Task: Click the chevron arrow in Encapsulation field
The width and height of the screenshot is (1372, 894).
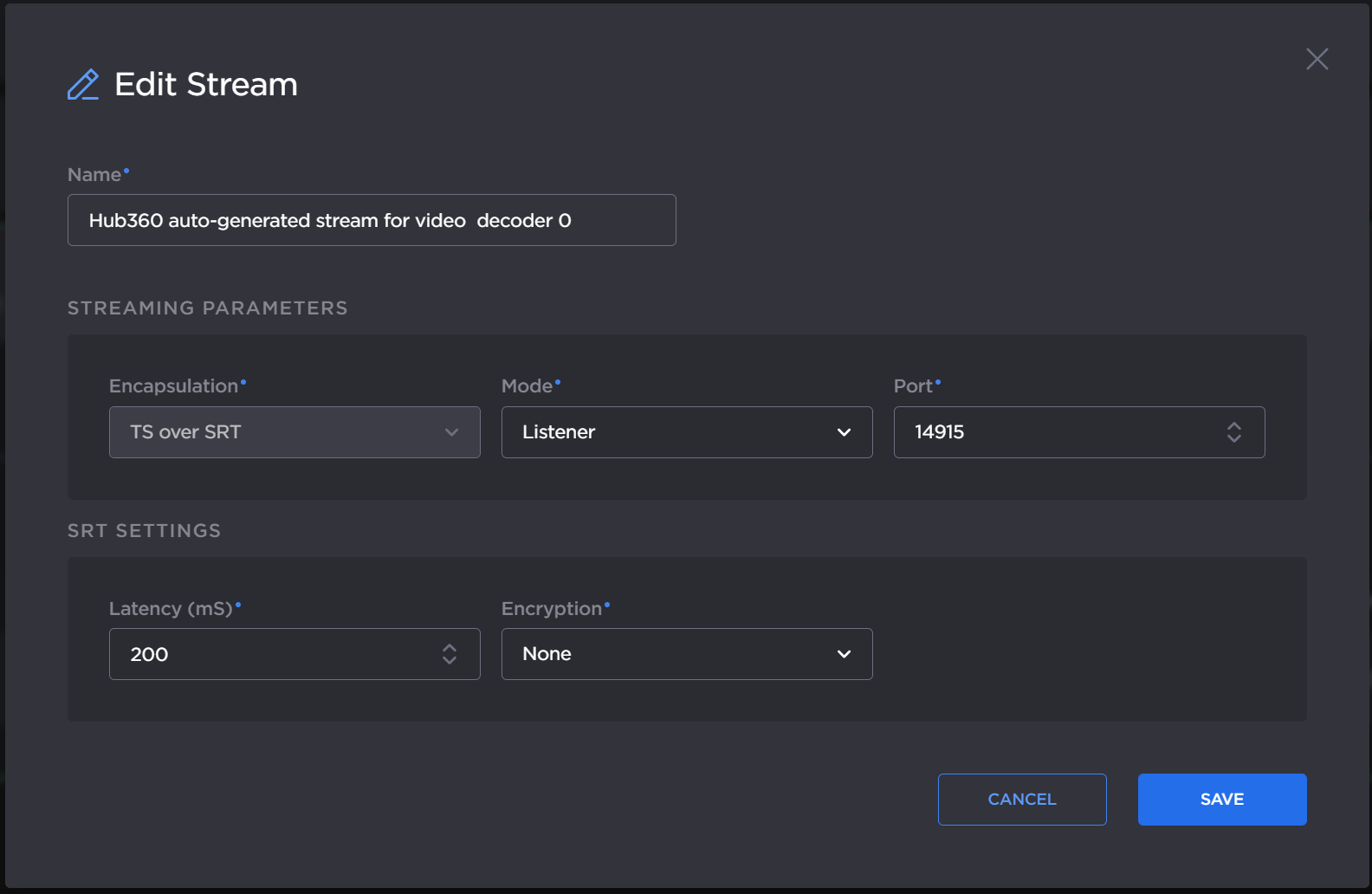Action: [451, 432]
